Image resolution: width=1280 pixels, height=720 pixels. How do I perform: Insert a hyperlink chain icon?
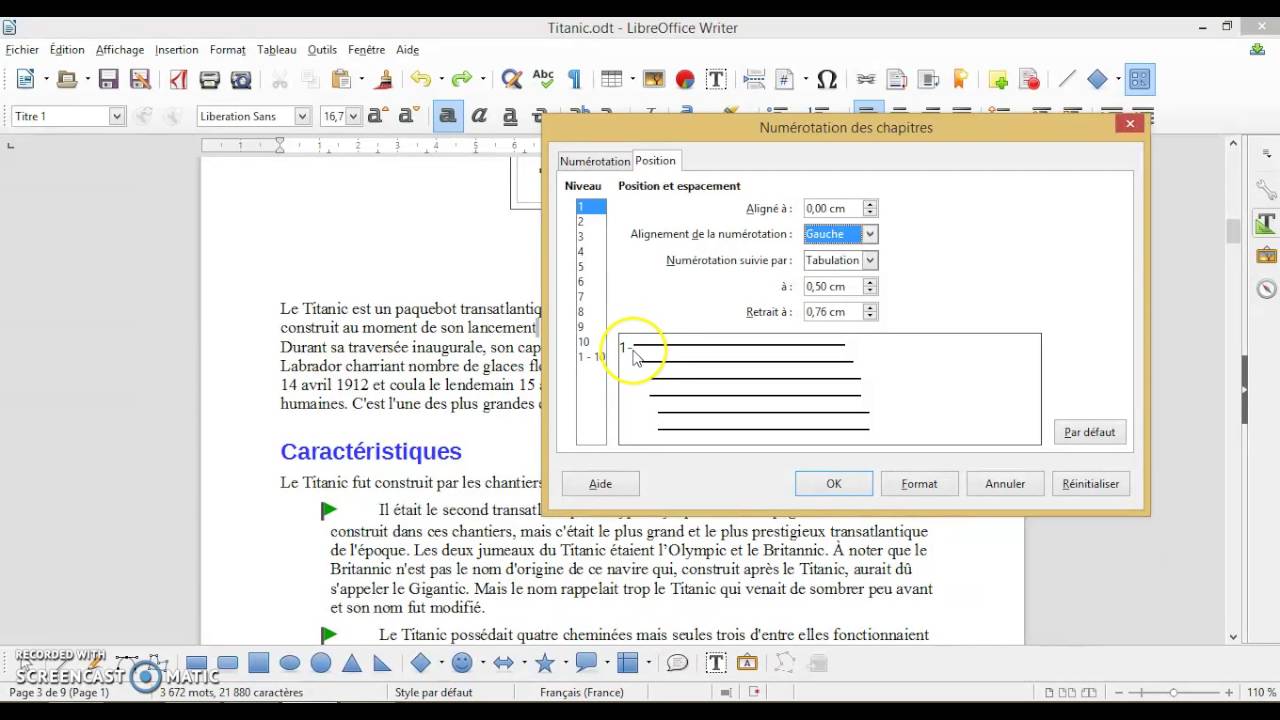coord(865,80)
